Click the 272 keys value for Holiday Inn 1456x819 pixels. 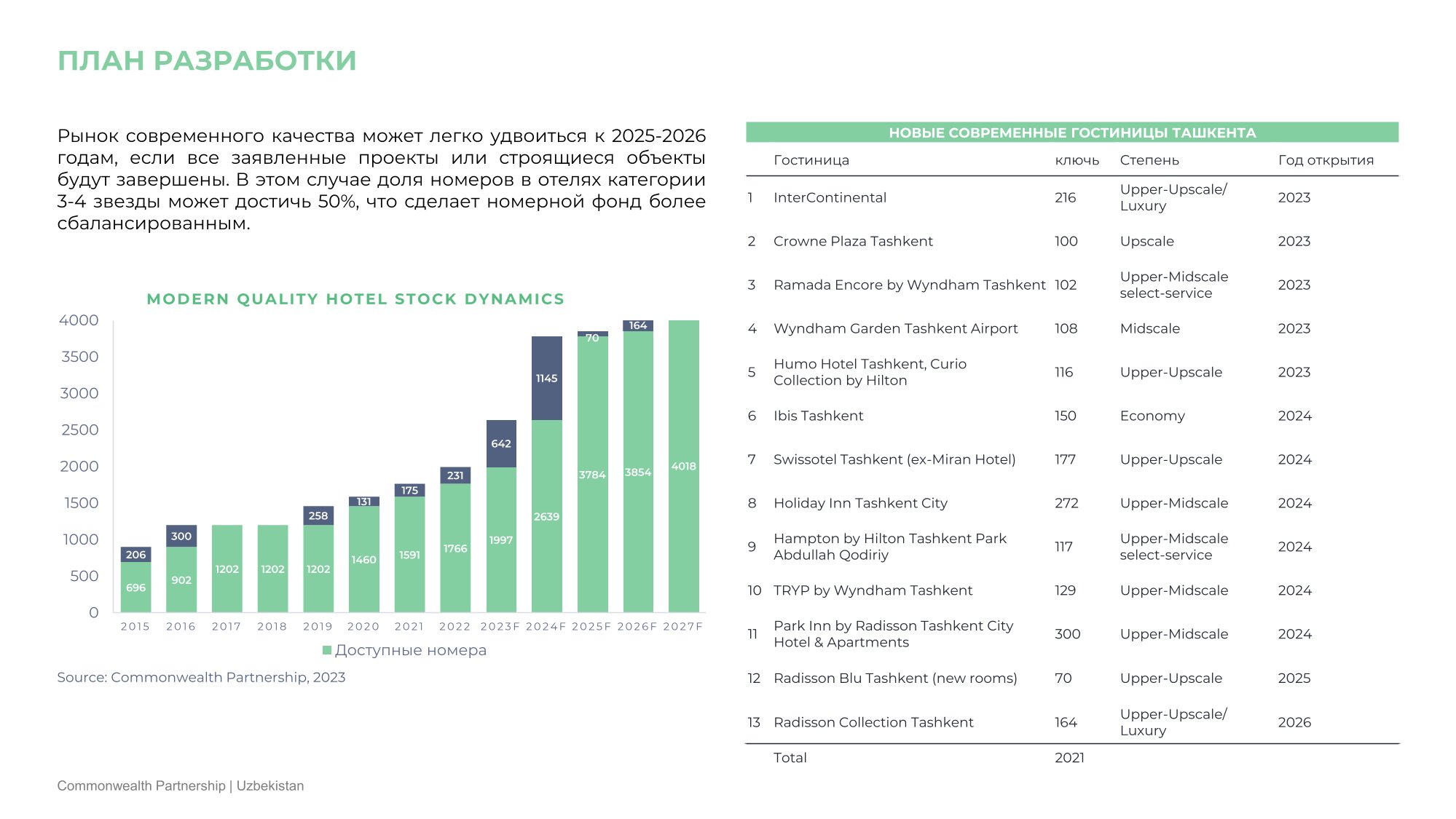pyautogui.click(x=1066, y=503)
